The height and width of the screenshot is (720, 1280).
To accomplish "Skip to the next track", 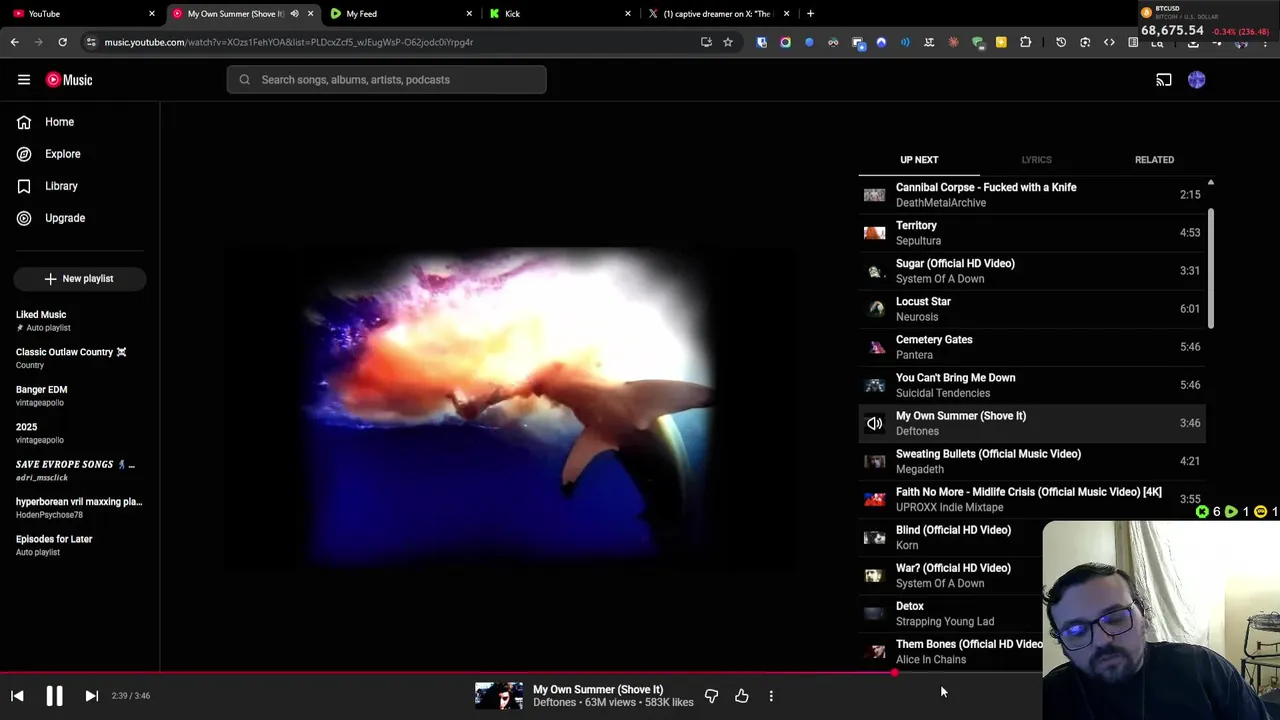I will 91,696.
